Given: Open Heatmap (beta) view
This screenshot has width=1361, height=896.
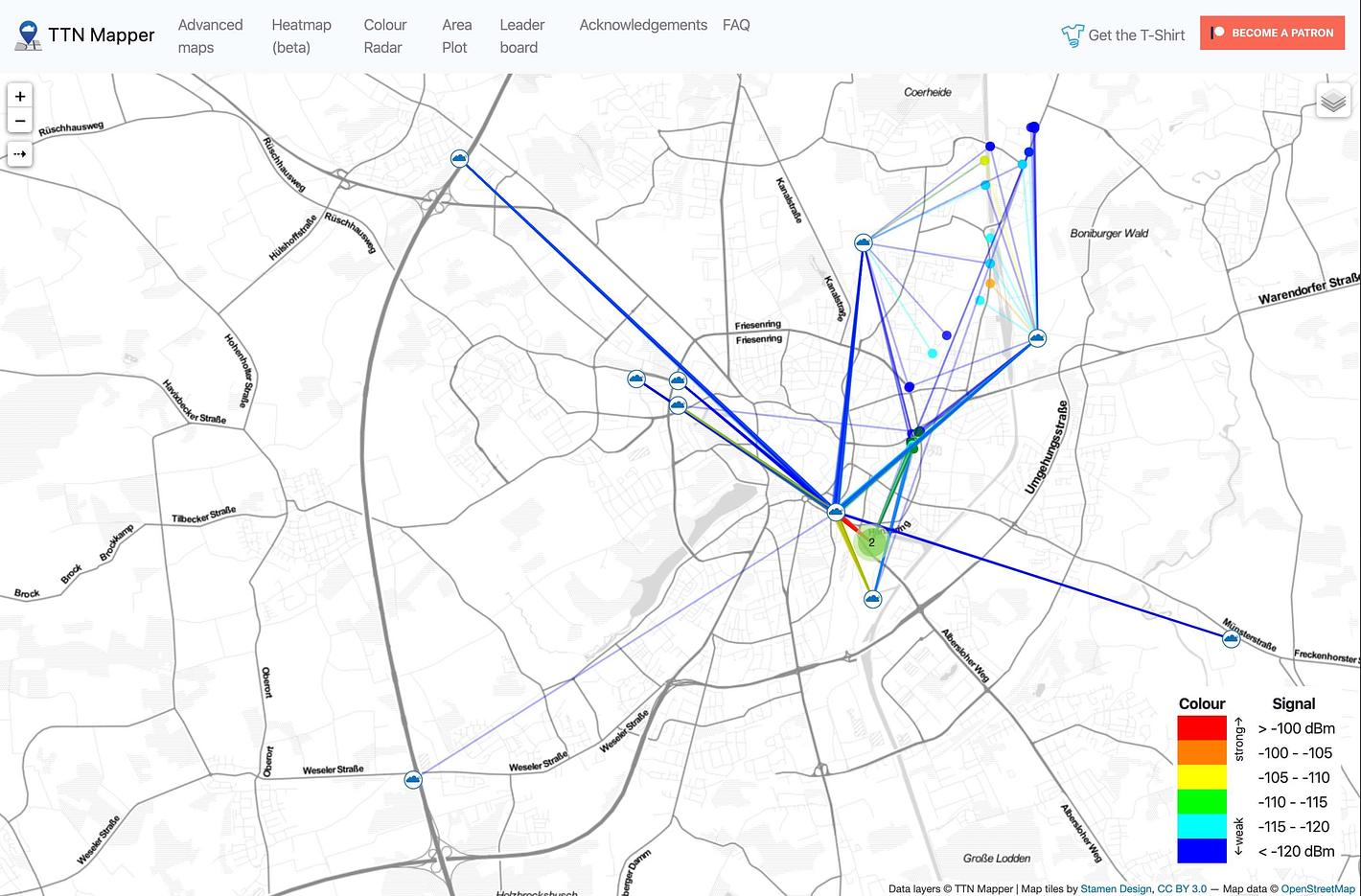Looking at the screenshot, I should pyautogui.click(x=301, y=35).
